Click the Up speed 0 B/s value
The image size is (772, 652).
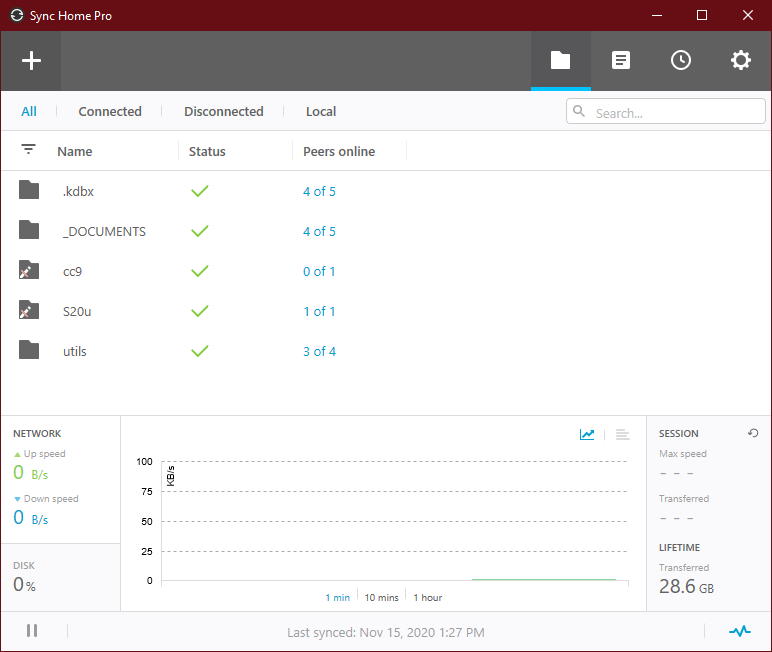pyautogui.click(x=31, y=473)
